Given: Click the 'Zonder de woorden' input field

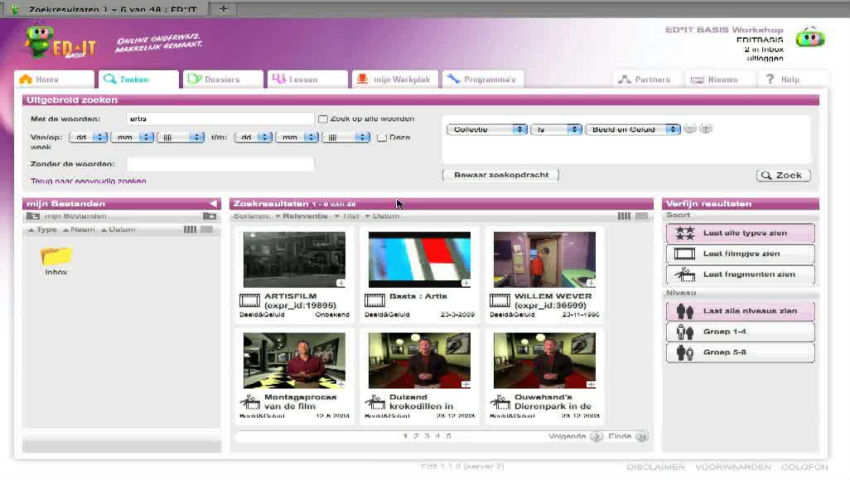Looking at the screenshot, I should (x=220, y=164).
